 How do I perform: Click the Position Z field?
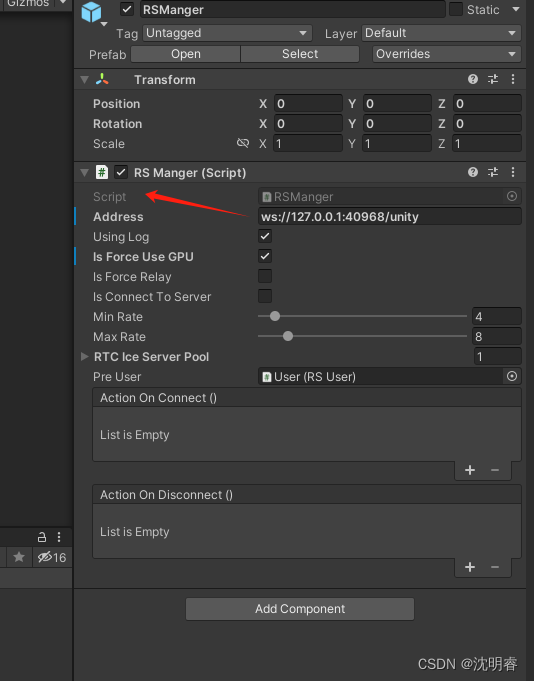coord(487,103)
